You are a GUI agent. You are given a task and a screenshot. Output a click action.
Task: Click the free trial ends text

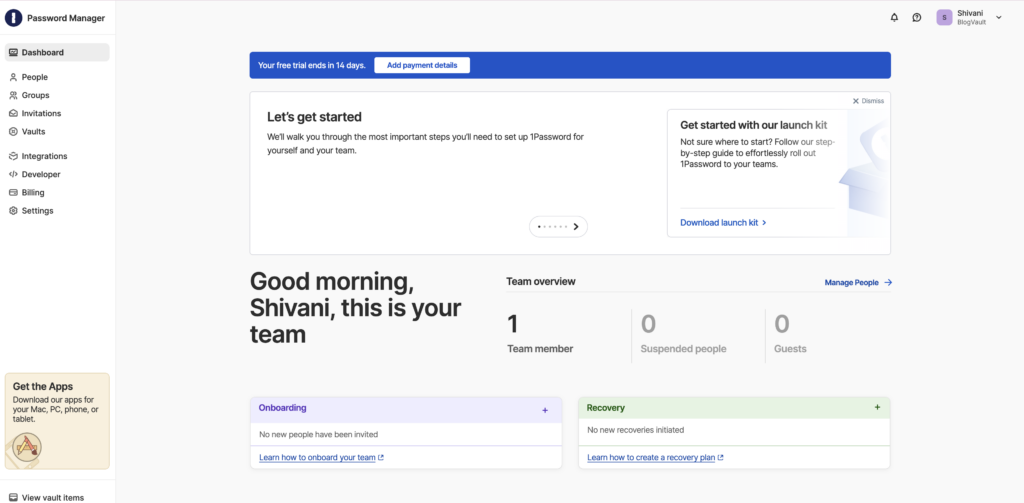point(312,65)
